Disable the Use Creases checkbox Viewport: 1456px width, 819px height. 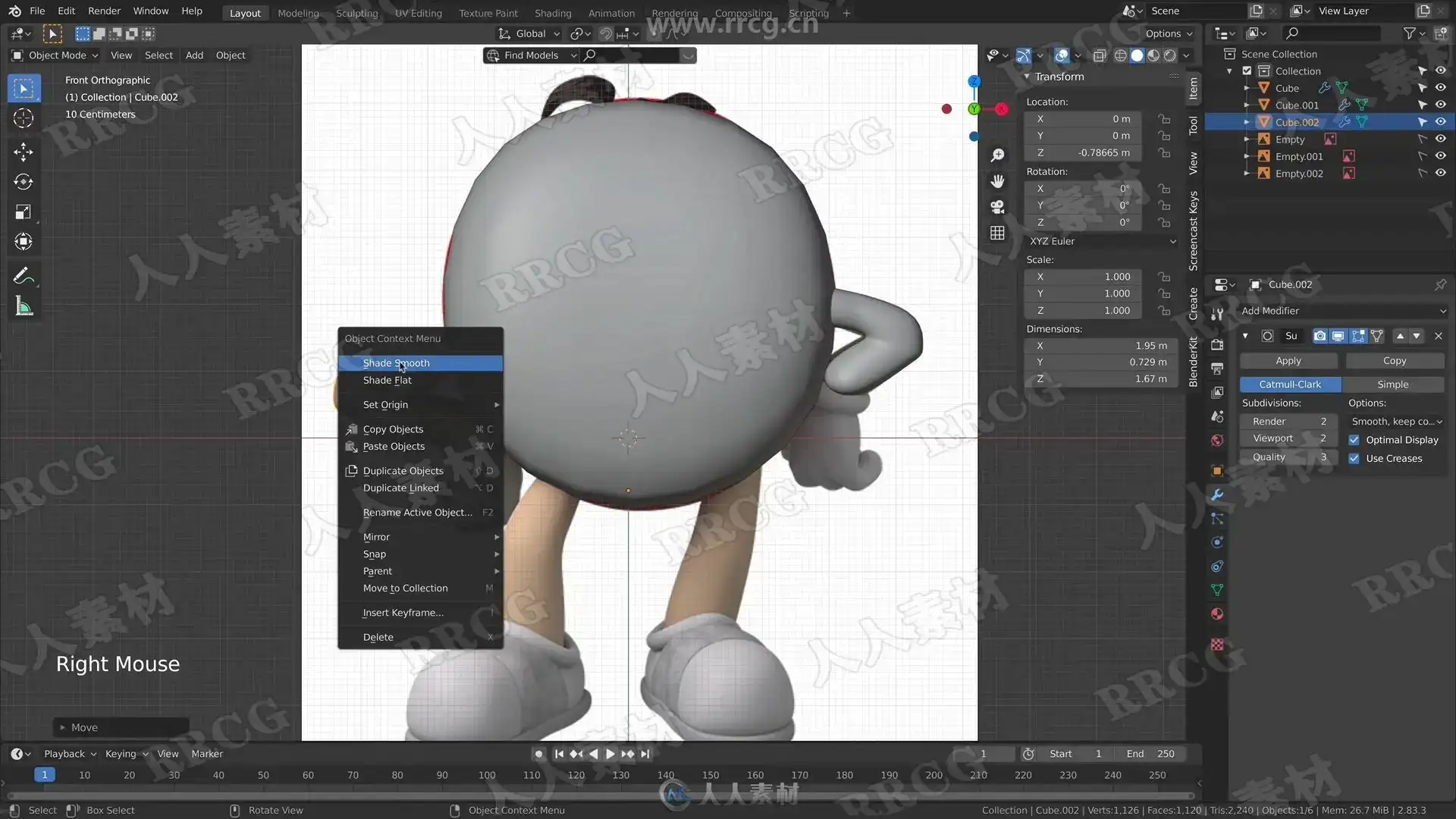(1354, 458)
